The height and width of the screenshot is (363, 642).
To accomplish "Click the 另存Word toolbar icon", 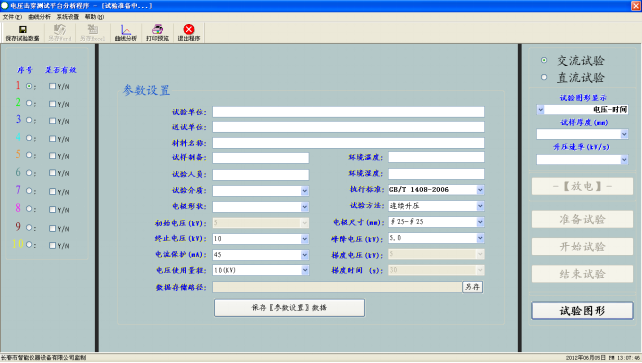I will tap(60, 29).
